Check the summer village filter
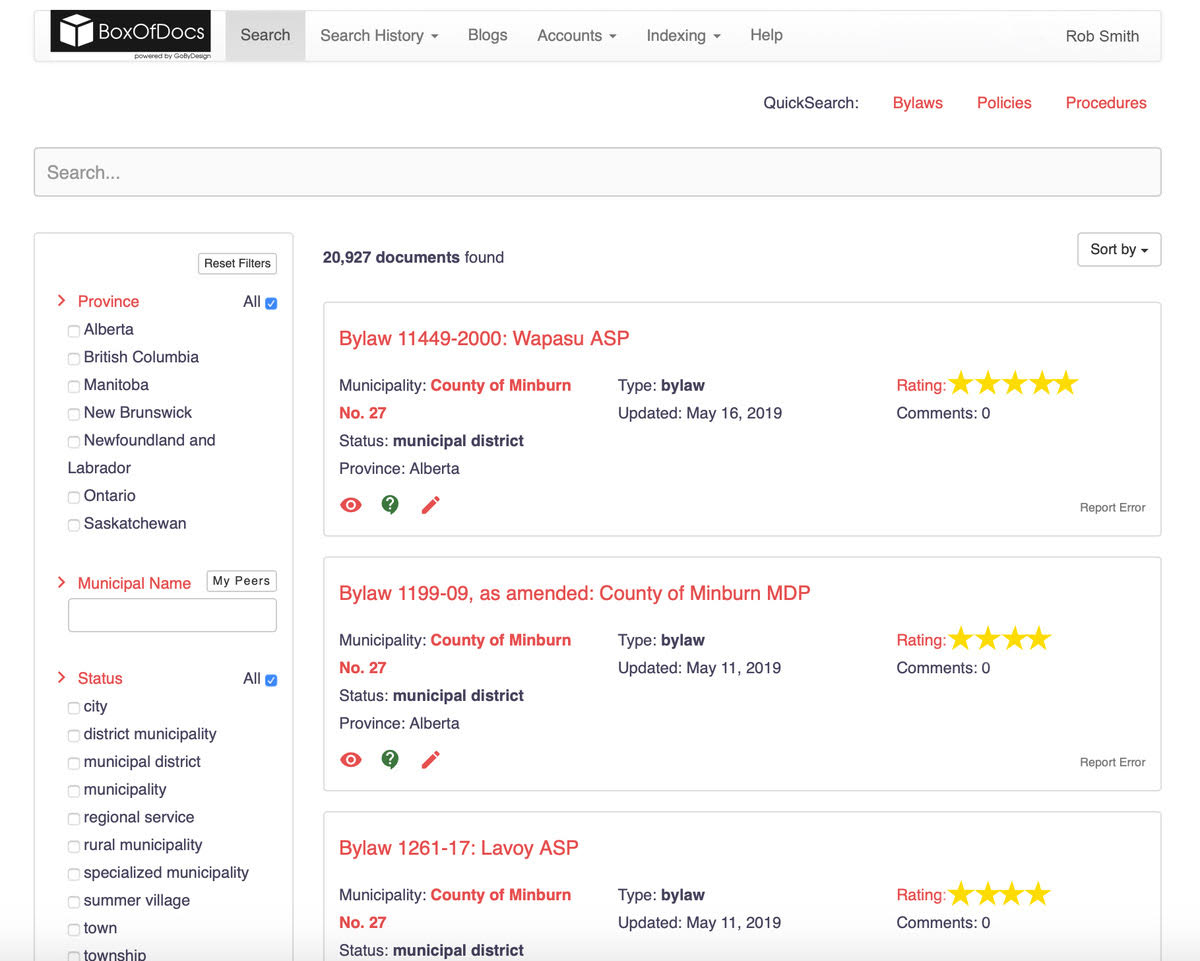 pyautogui.click(x=74, y=902)
